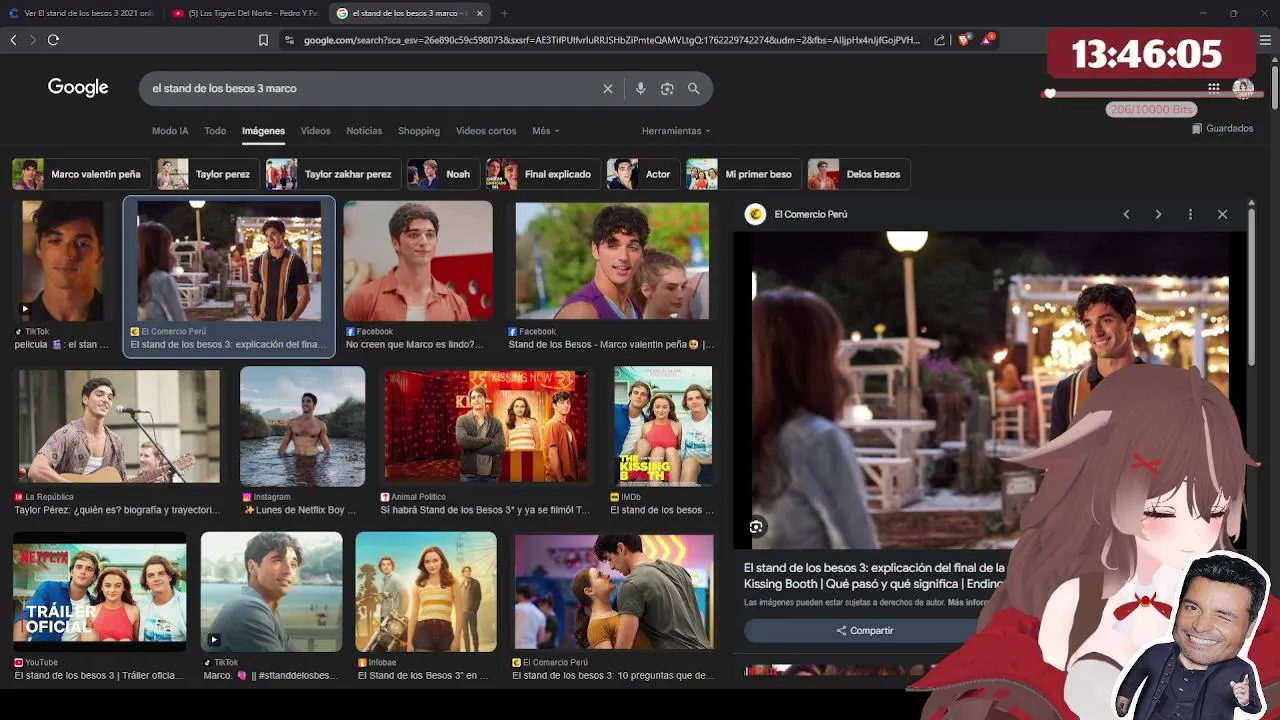The height and width of the screenshot is (720, 1280).
Task: Select the Todo search tab
Action: tap(215, 131)
